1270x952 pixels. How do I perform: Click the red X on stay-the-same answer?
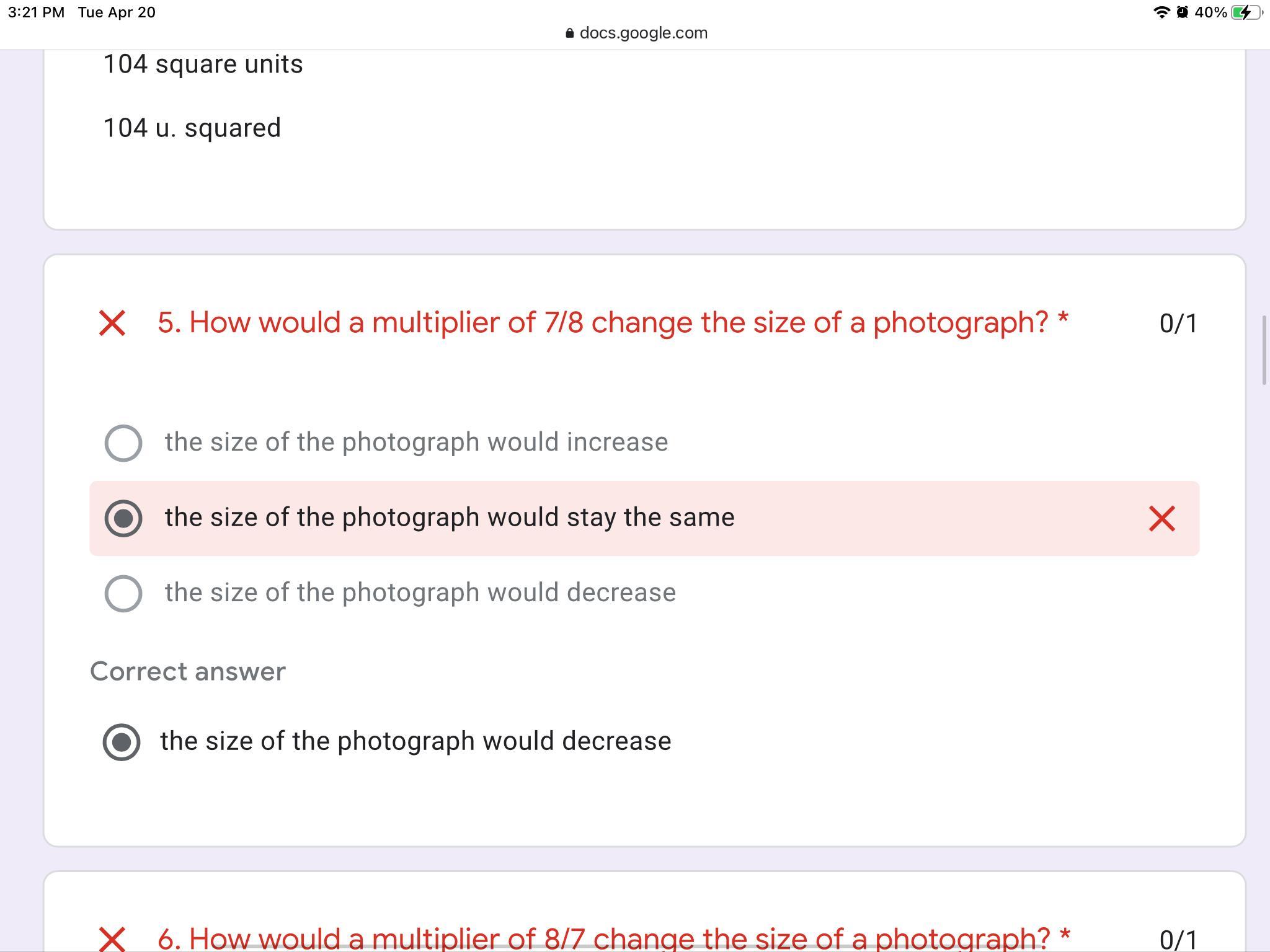(x=1161, y=519)
